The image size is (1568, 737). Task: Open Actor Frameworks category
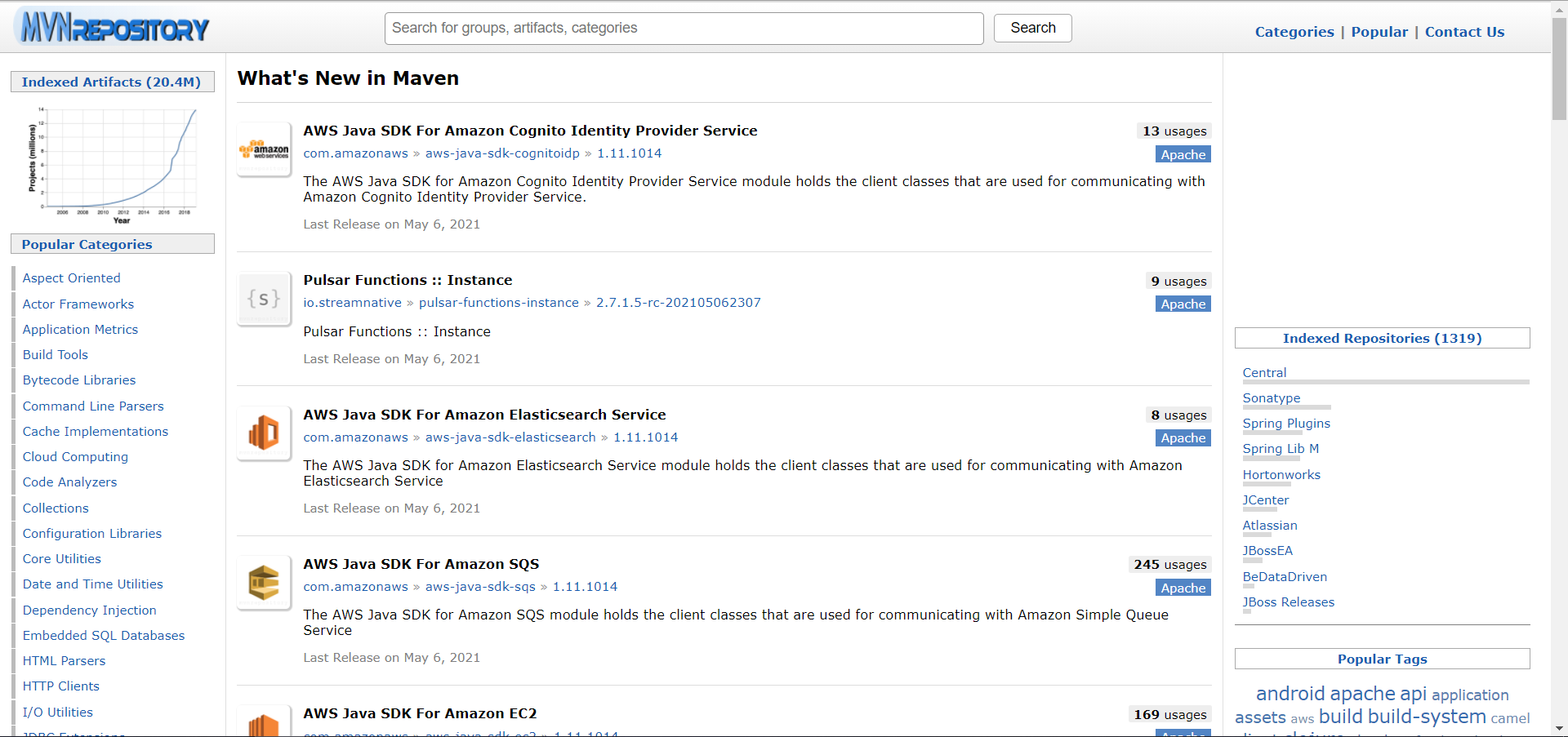[x=78, y=304]
